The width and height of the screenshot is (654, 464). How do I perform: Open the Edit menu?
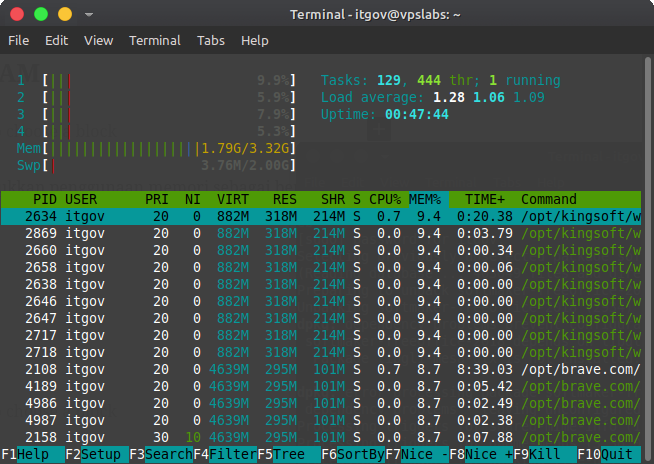pyautogui.click(x=56, y=40)
